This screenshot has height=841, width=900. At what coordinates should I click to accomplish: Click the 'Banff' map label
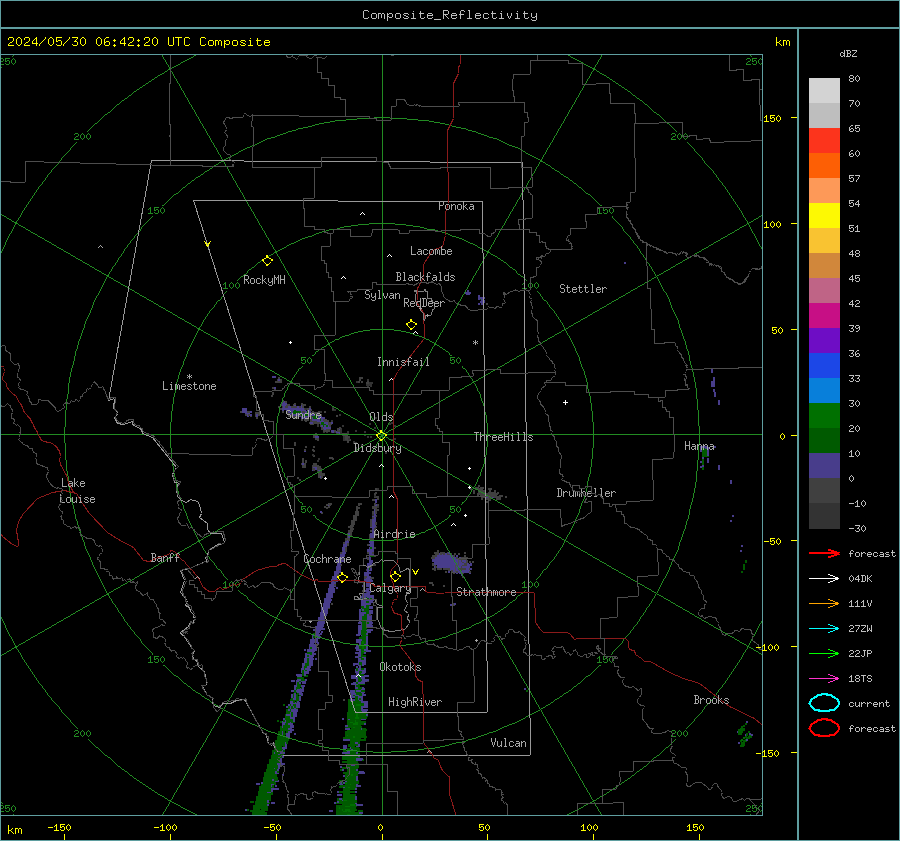pyautogui.click(x=165, y=557)
